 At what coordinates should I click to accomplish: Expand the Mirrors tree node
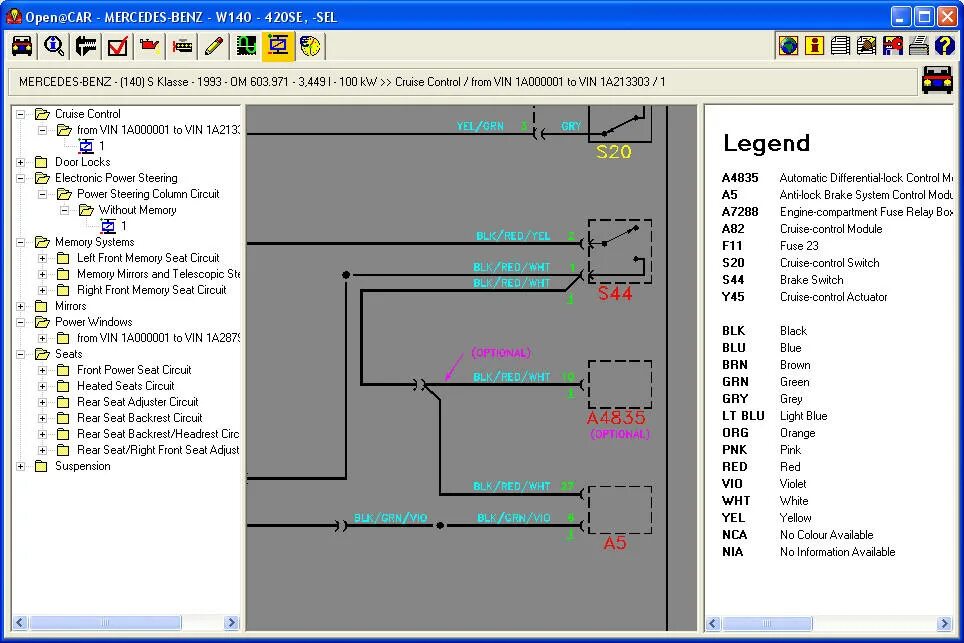(21, 306)
